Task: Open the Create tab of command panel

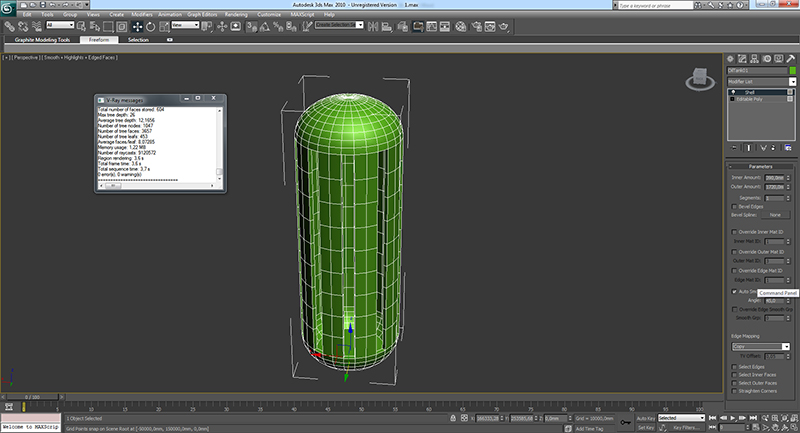Action: (730, 59)
